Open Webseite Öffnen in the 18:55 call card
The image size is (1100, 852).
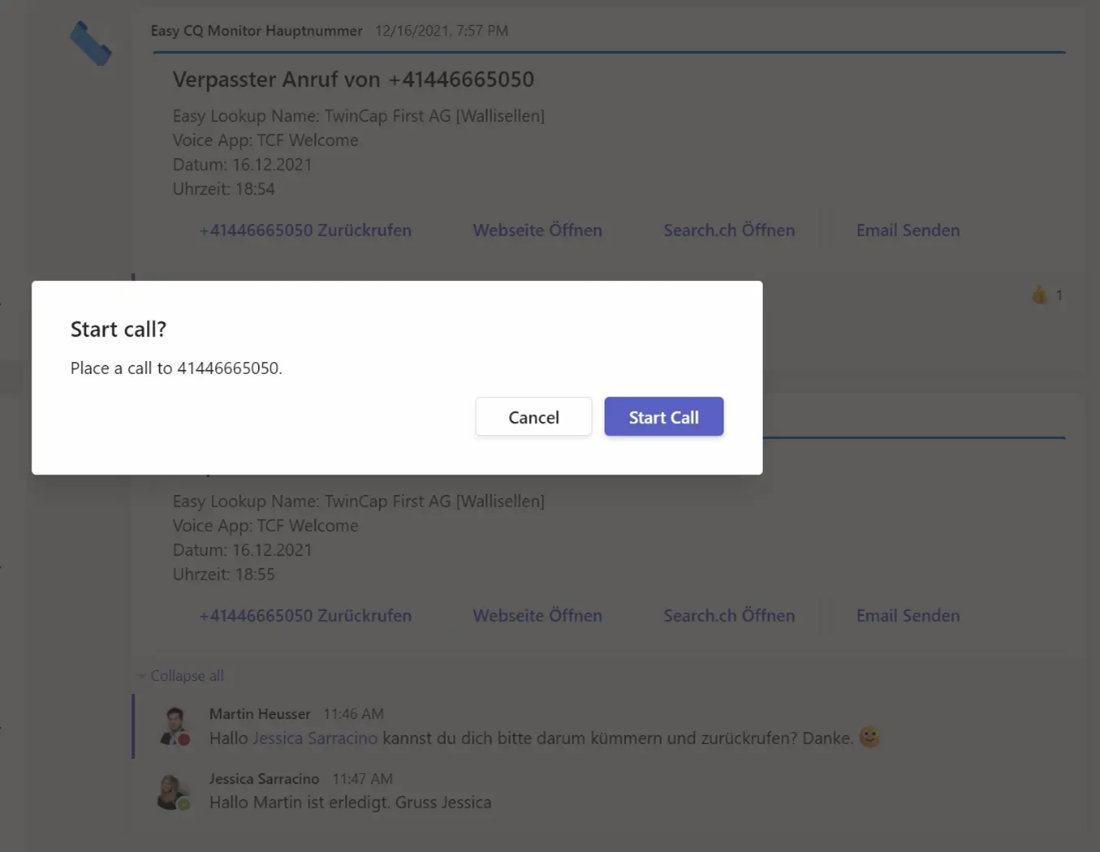click(x=537, y=615)
